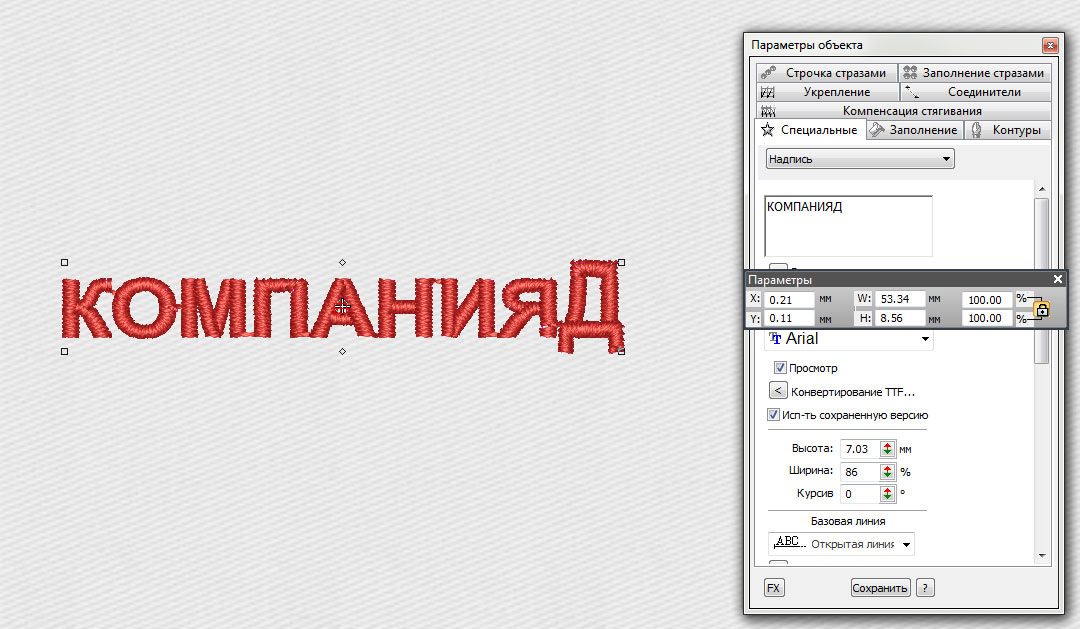Viewport: 1080px width, 629px height.
Task: Click the Курсив spinner arrows
Action: (887, 494)
